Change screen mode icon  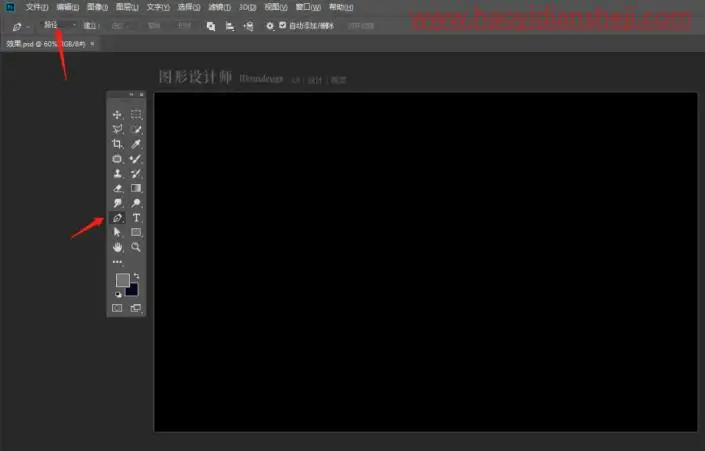[136, 308]
